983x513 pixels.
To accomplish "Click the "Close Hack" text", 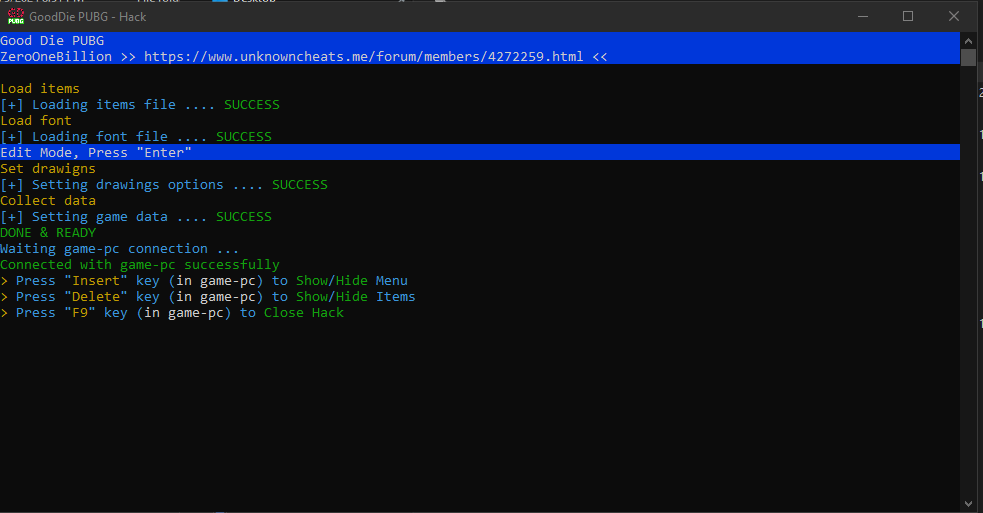I will point(303,313).
